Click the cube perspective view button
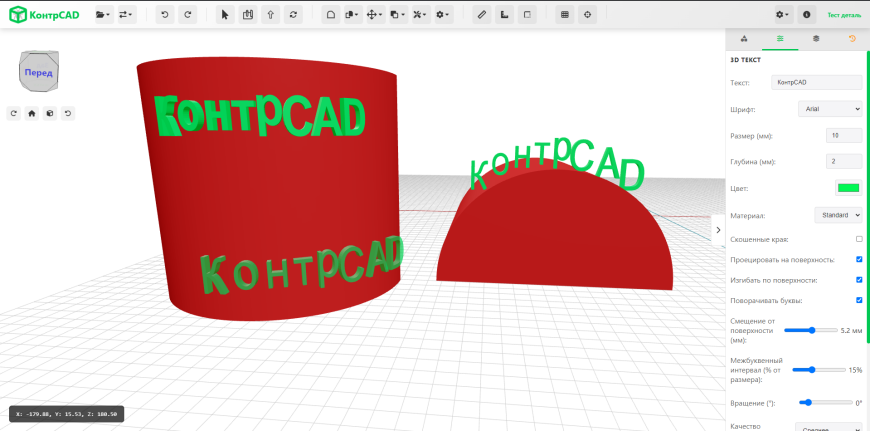Screen dimensions: 870x431 (x=50, y=114)
